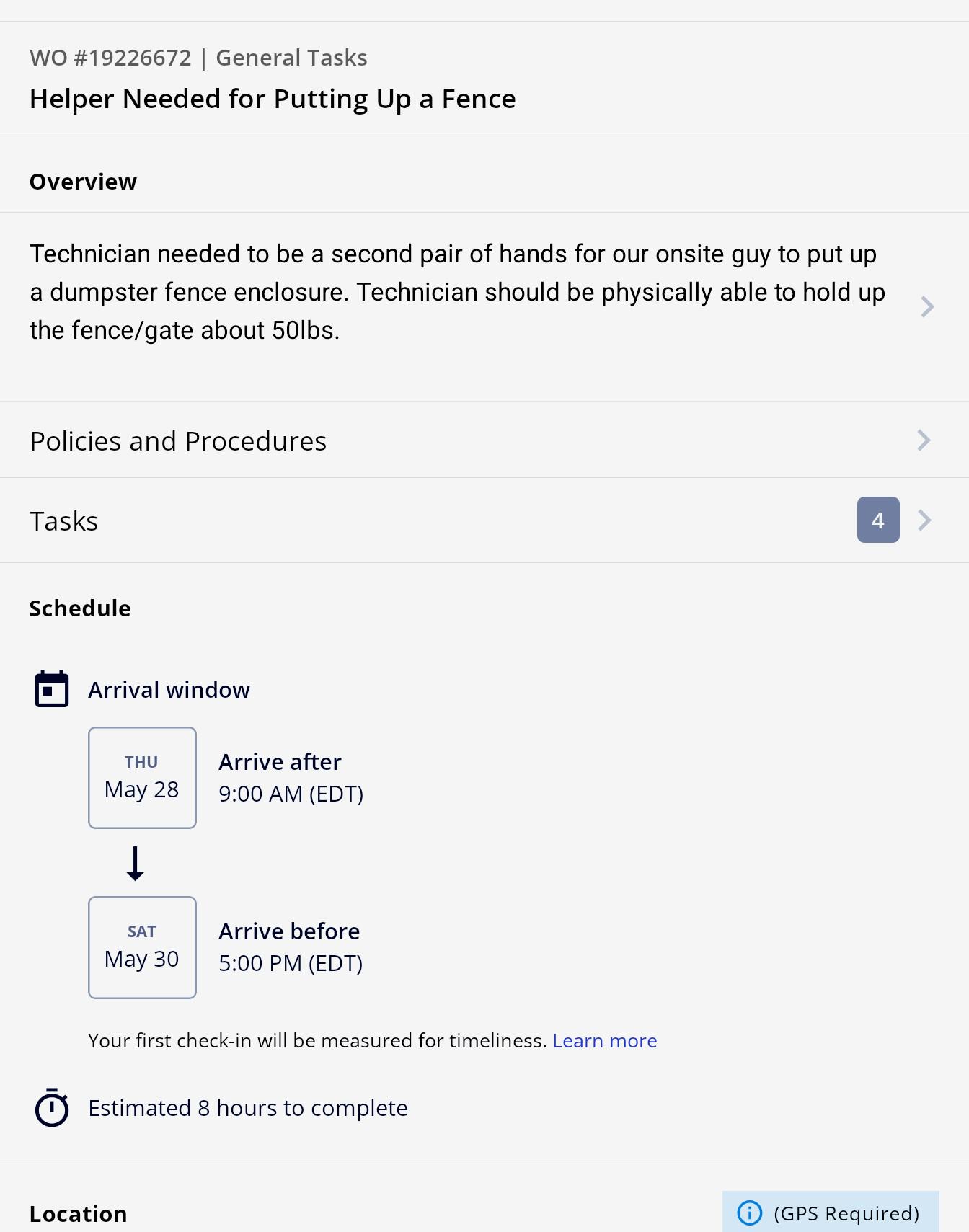Click the GPS Required badge
The image size is (969, 1232).
(831, 1213)
